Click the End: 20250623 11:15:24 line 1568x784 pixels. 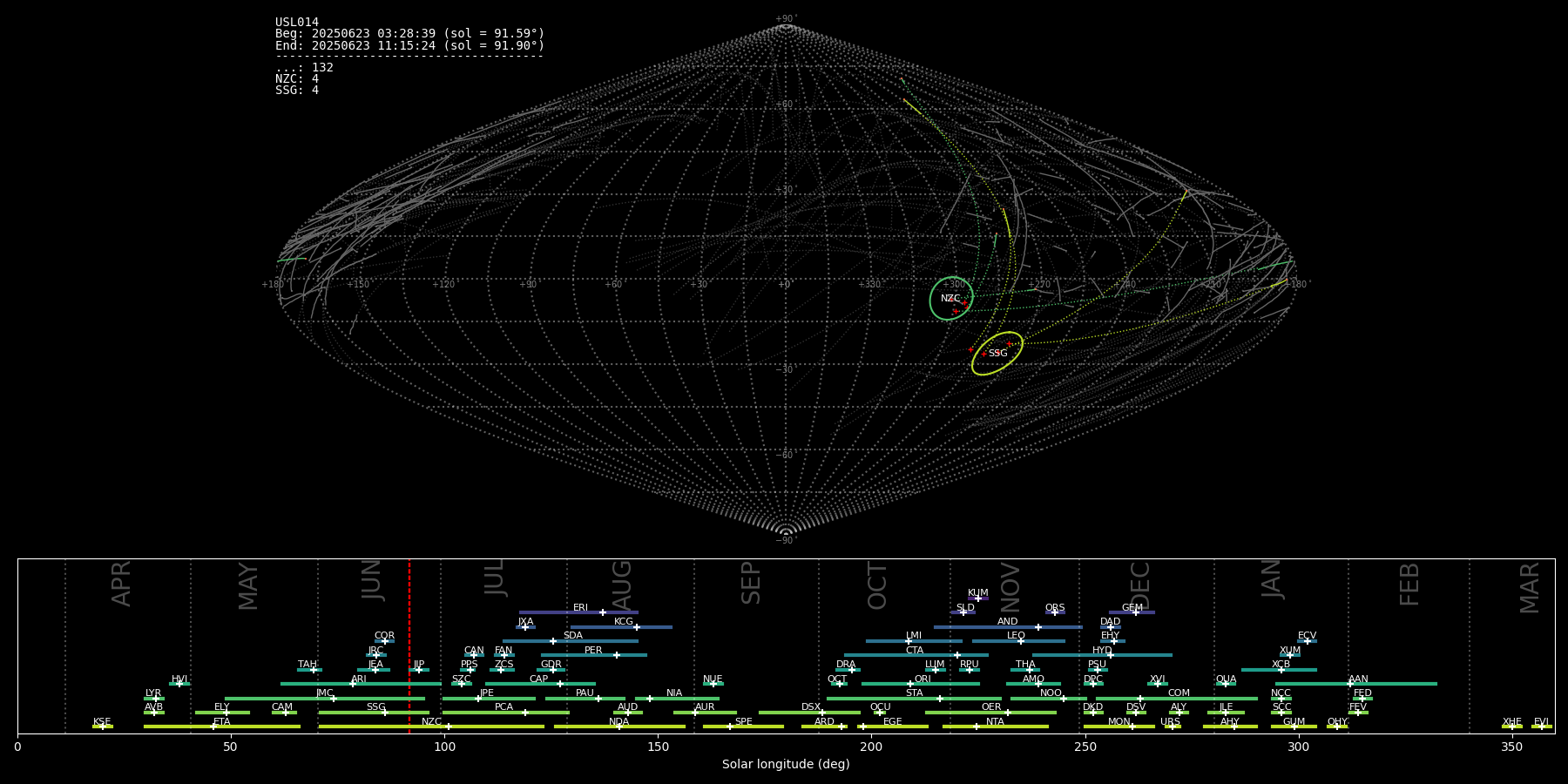click(409, 45)
